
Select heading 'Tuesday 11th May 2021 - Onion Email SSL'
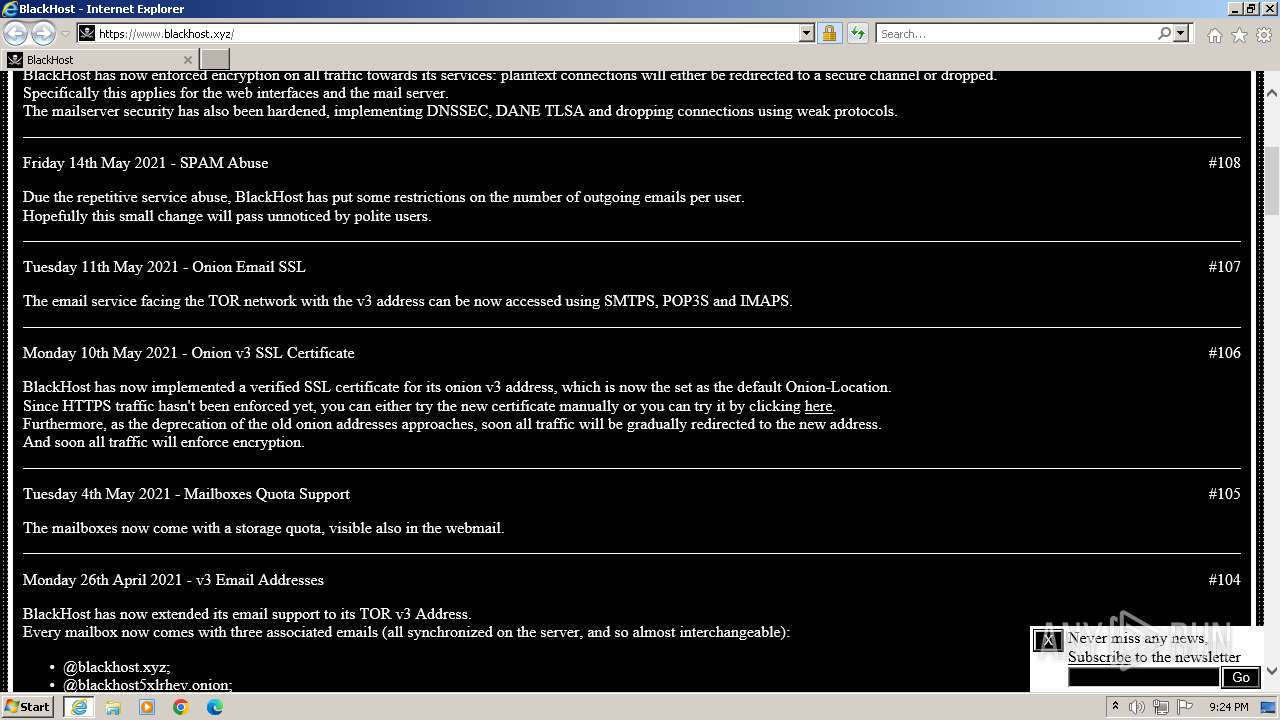[x=164, y=266]
